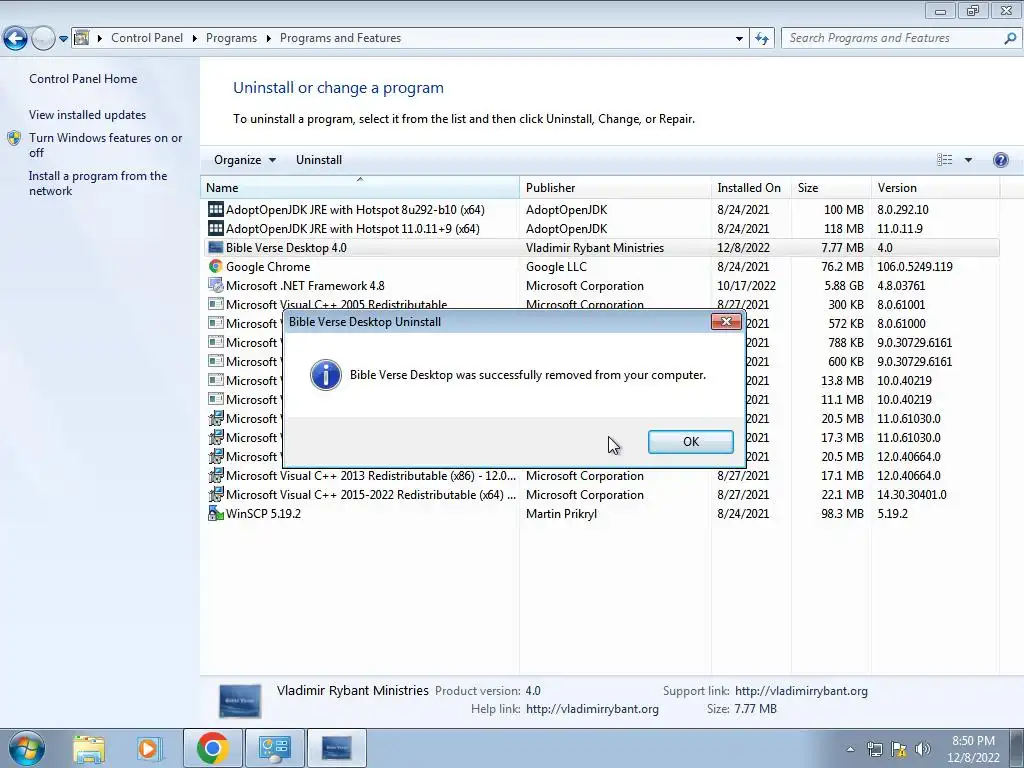The image size is (1024, 768).
Task: Click the Vladimir Rybant Ministries publisher cell
Action: point(594,248)
